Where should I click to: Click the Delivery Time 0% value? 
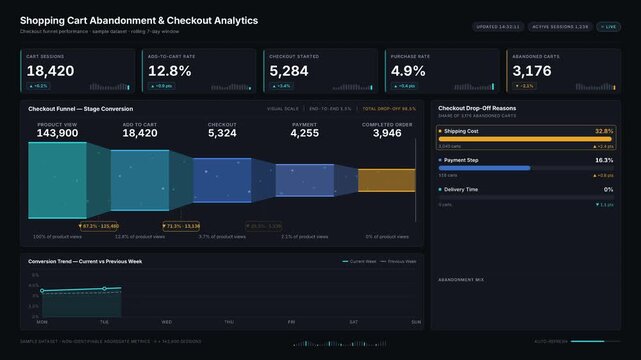click(608, 190)
